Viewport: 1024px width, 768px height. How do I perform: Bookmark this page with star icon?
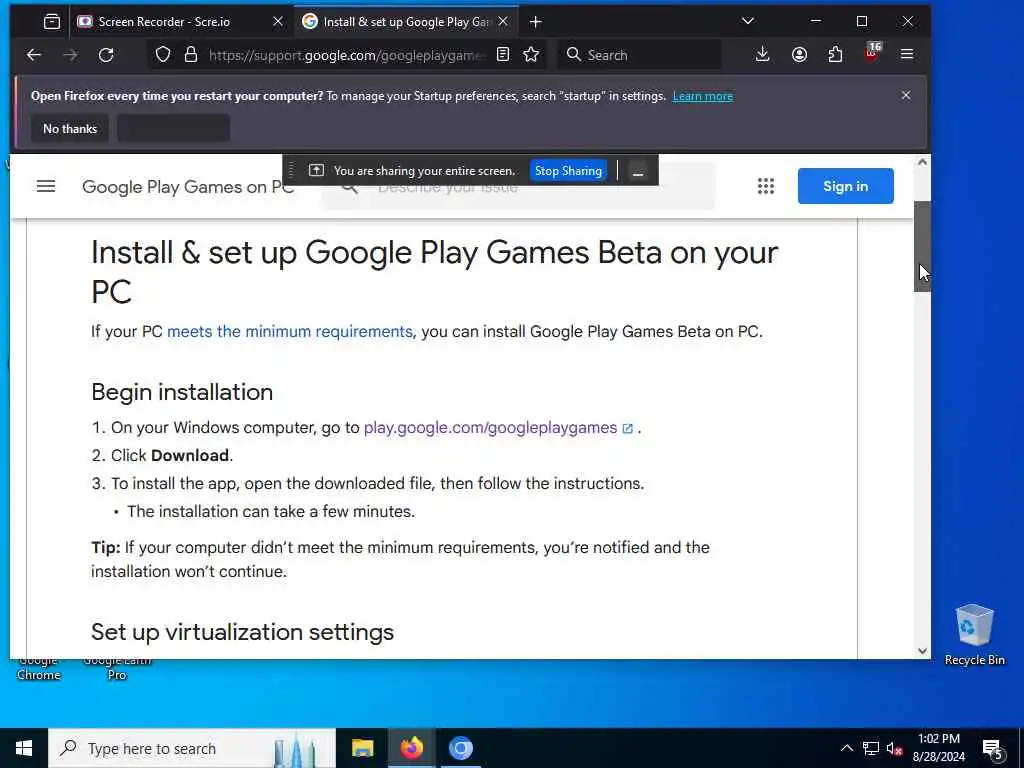(531, 55)
